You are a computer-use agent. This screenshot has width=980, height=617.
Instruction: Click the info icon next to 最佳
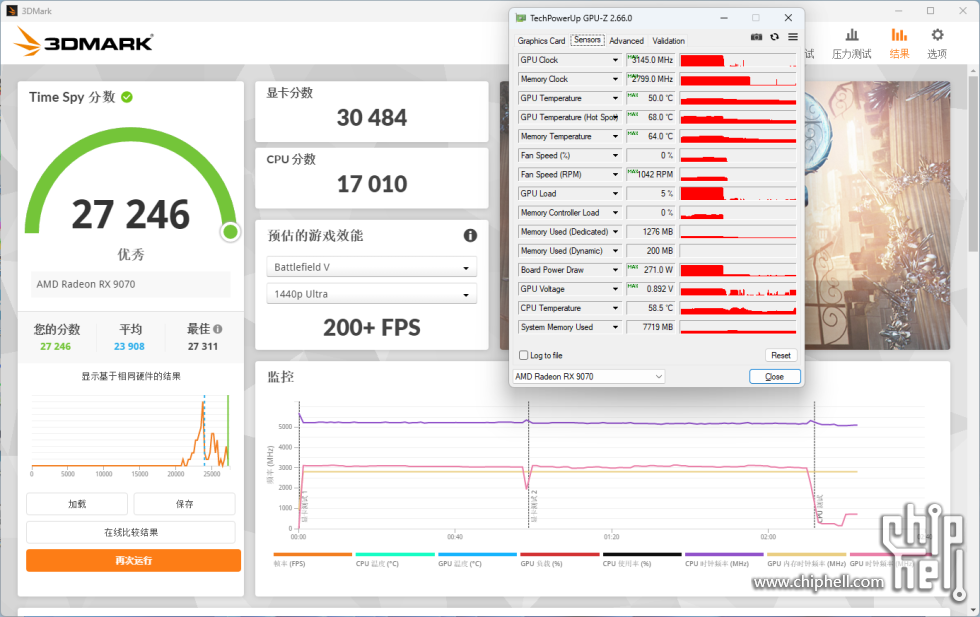[218, 329]
